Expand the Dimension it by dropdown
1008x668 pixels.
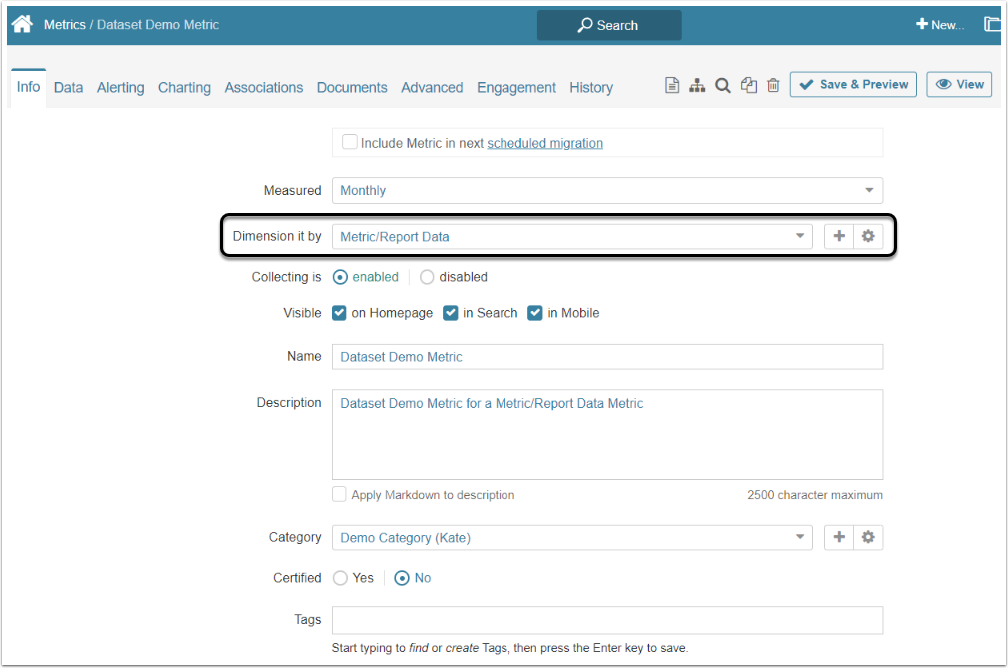[571, 236]
